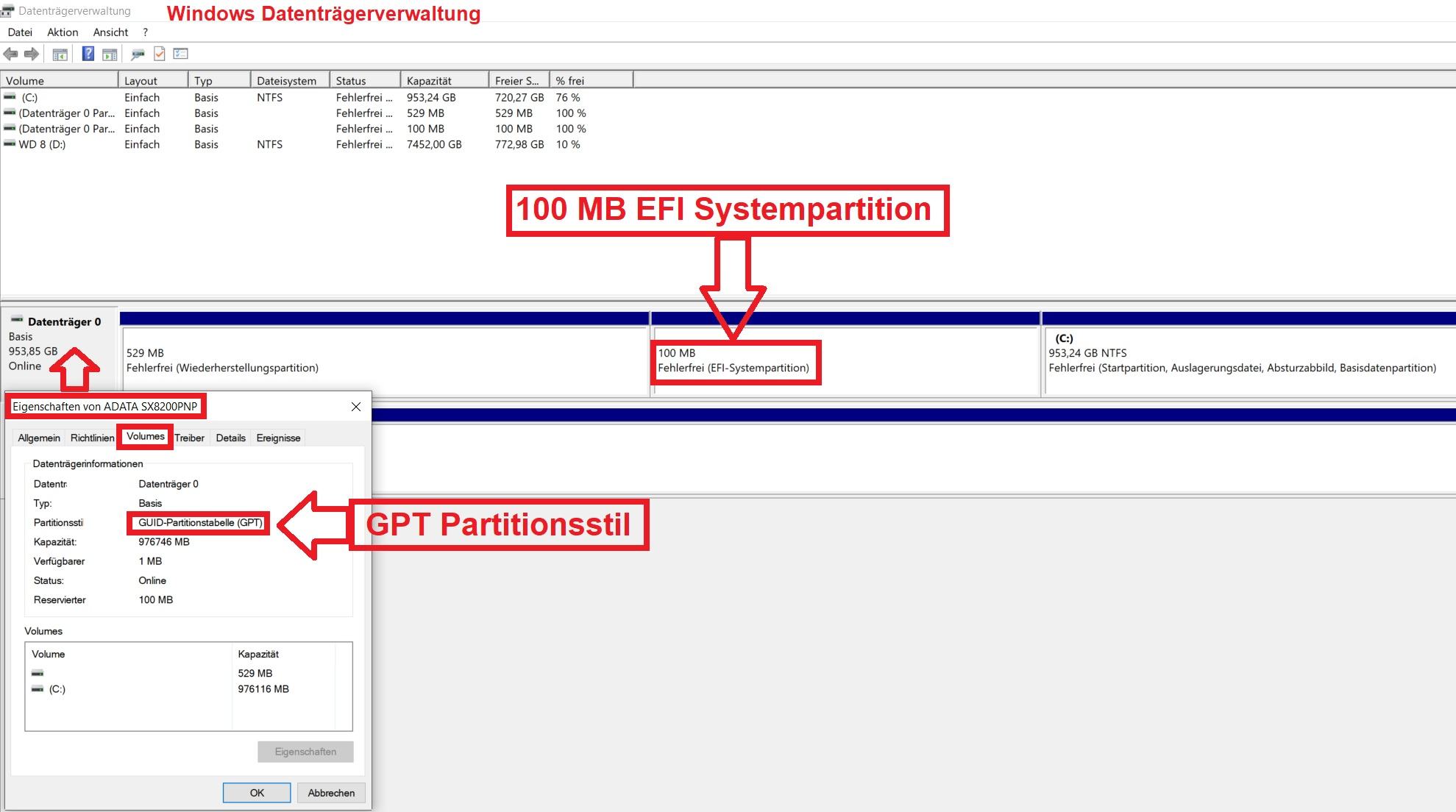Open help via blue question mark icon
The width and height of the screenshot is (1456, 812).
tap(88, 54)
